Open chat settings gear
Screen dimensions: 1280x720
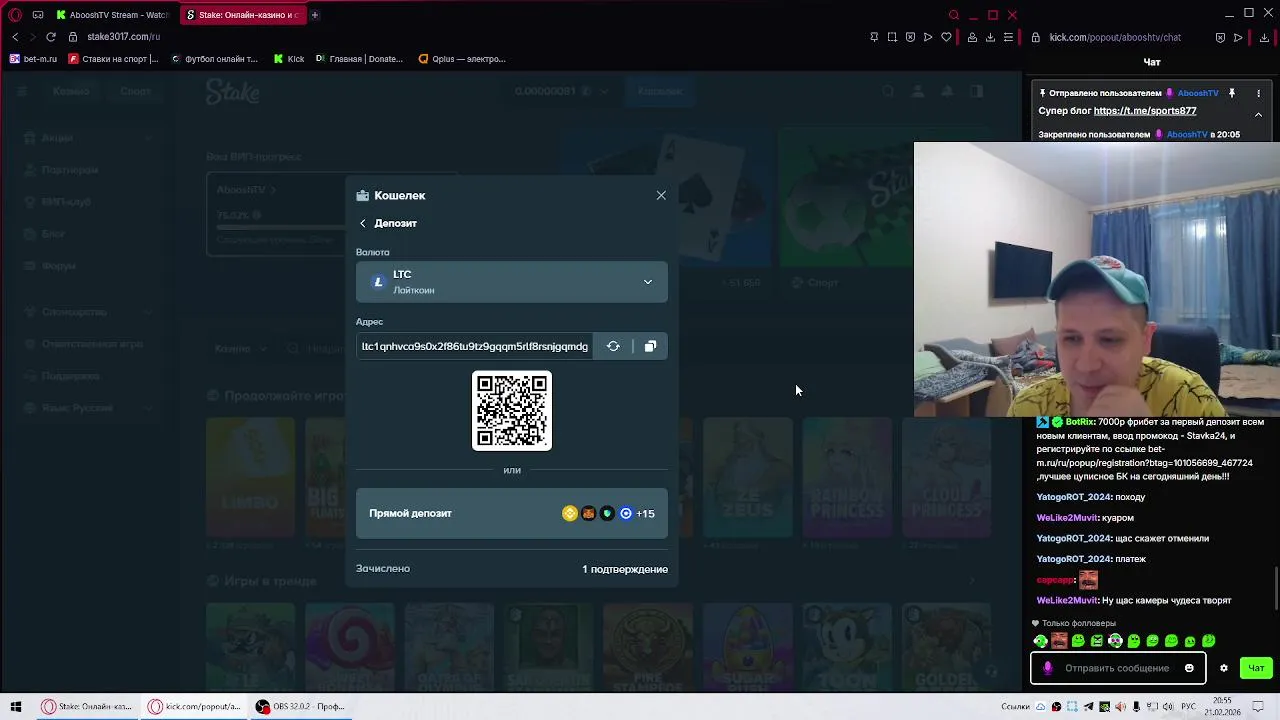(1223, 668)
